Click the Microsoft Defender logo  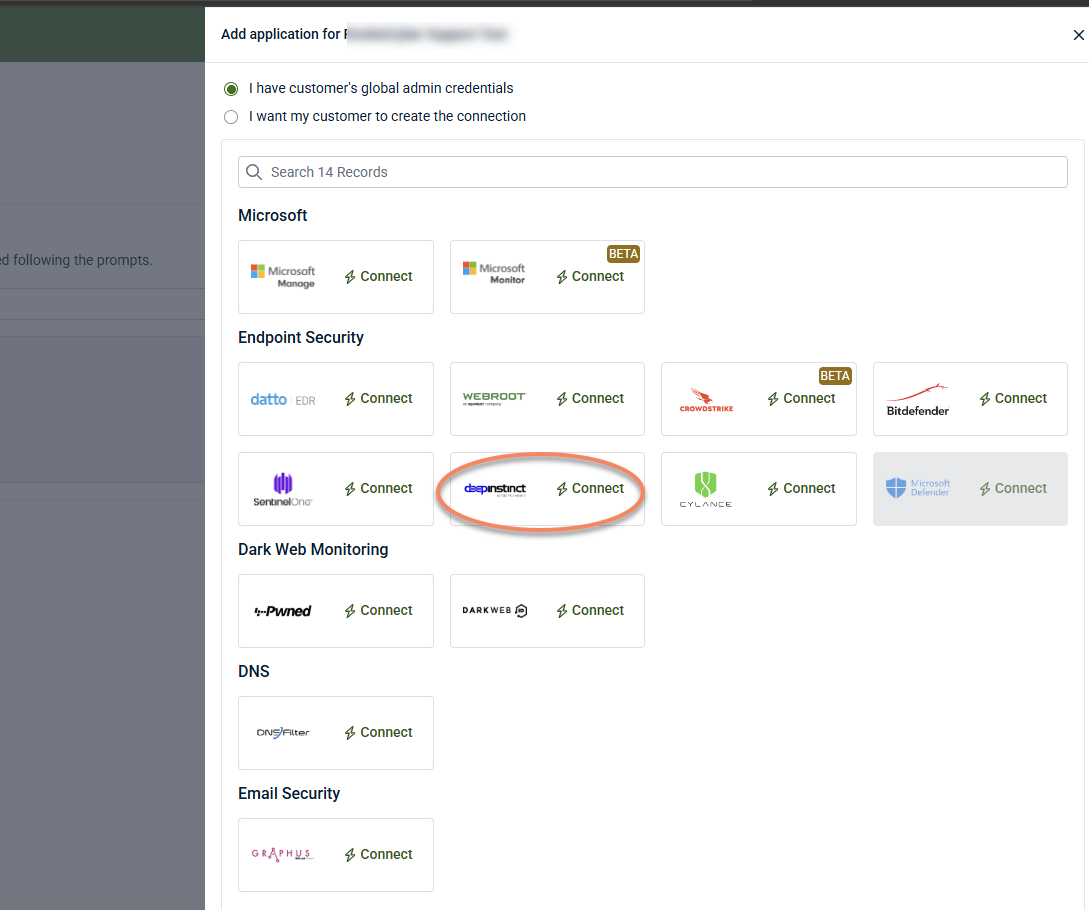coord(917,488)
